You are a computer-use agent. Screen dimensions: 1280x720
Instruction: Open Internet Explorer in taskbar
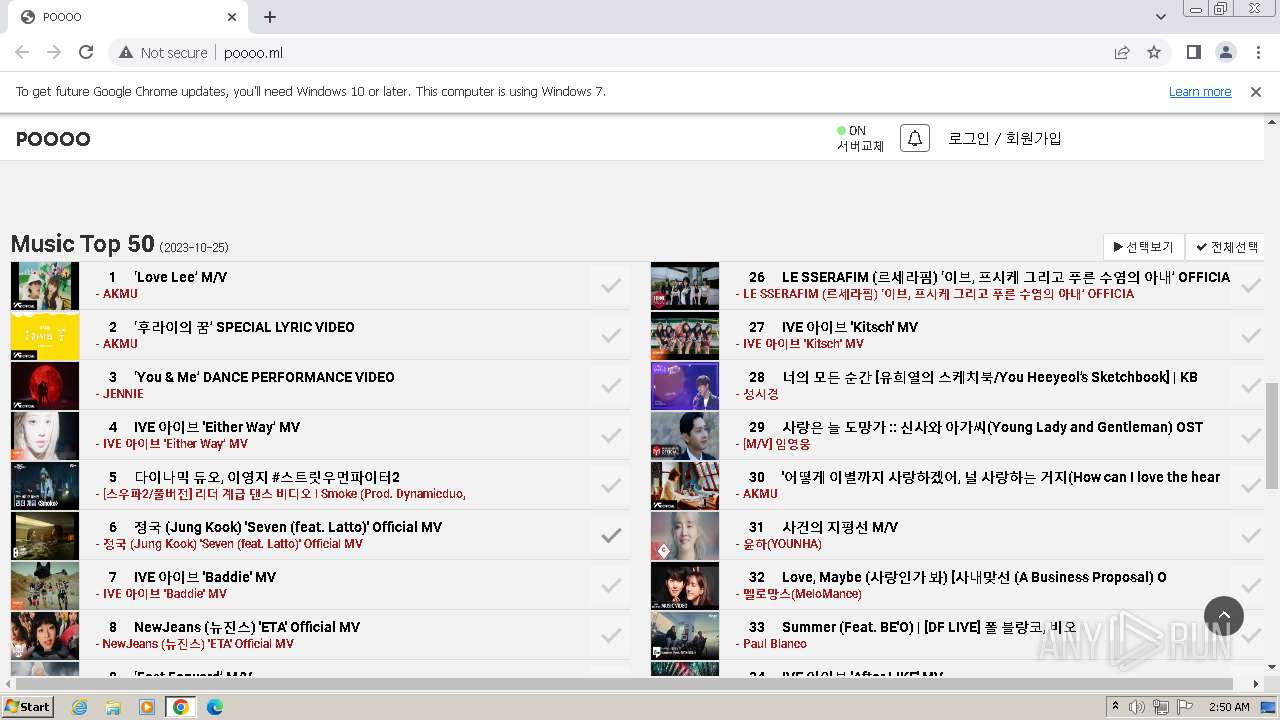(79, 707)
